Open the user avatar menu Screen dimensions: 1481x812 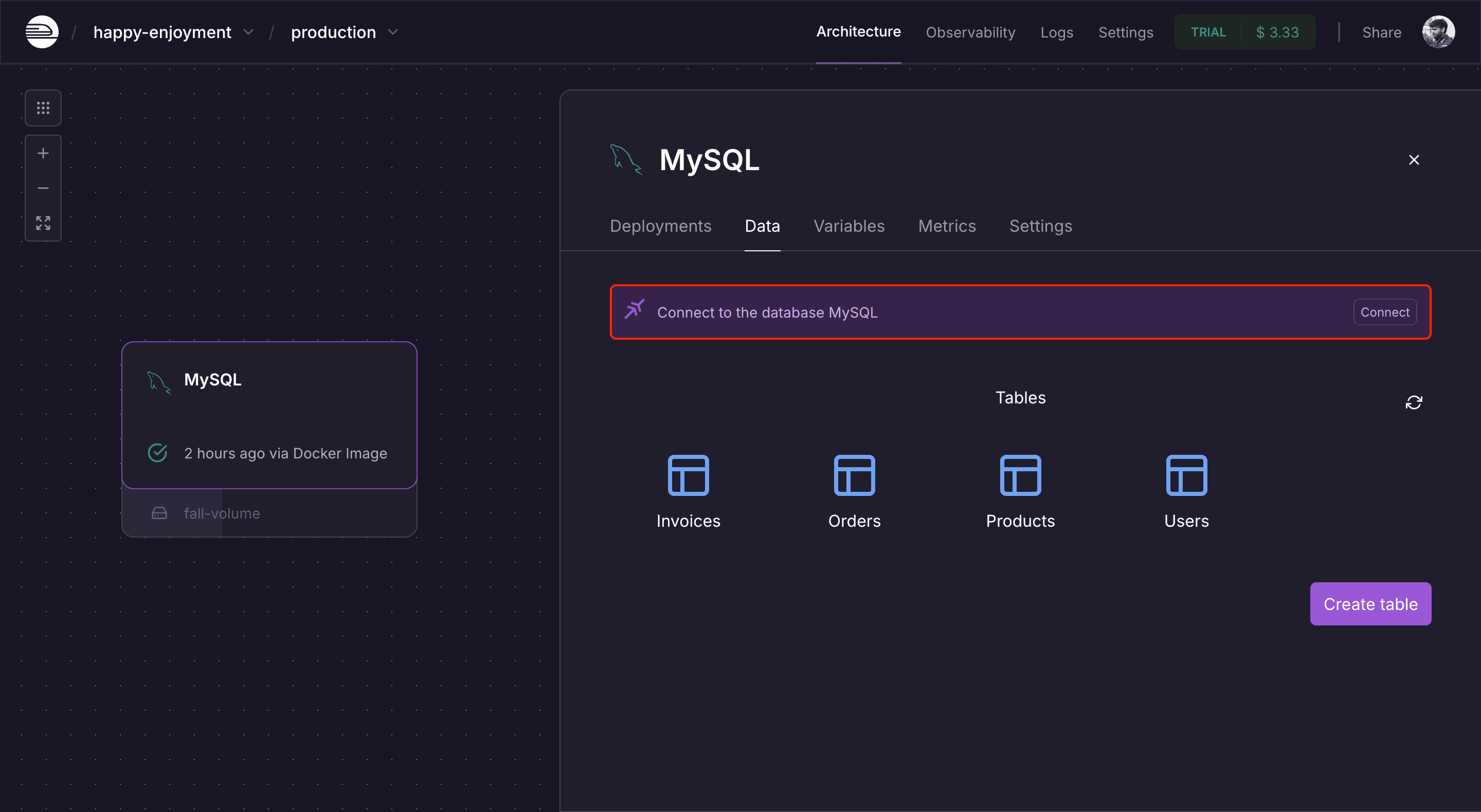(1438, 32)
